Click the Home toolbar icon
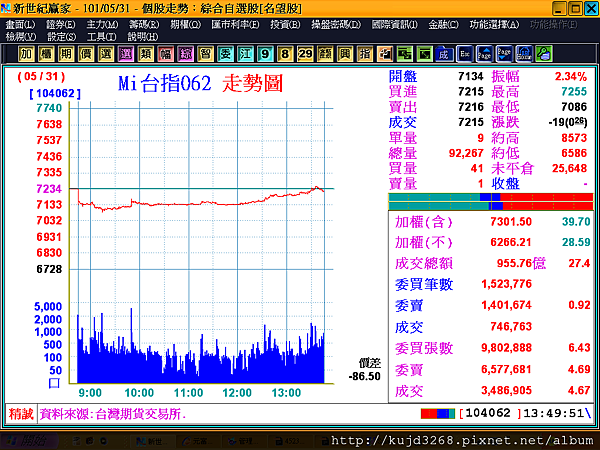Image resolution: width=600 pixels, height=450 pixels. [524, 54]
